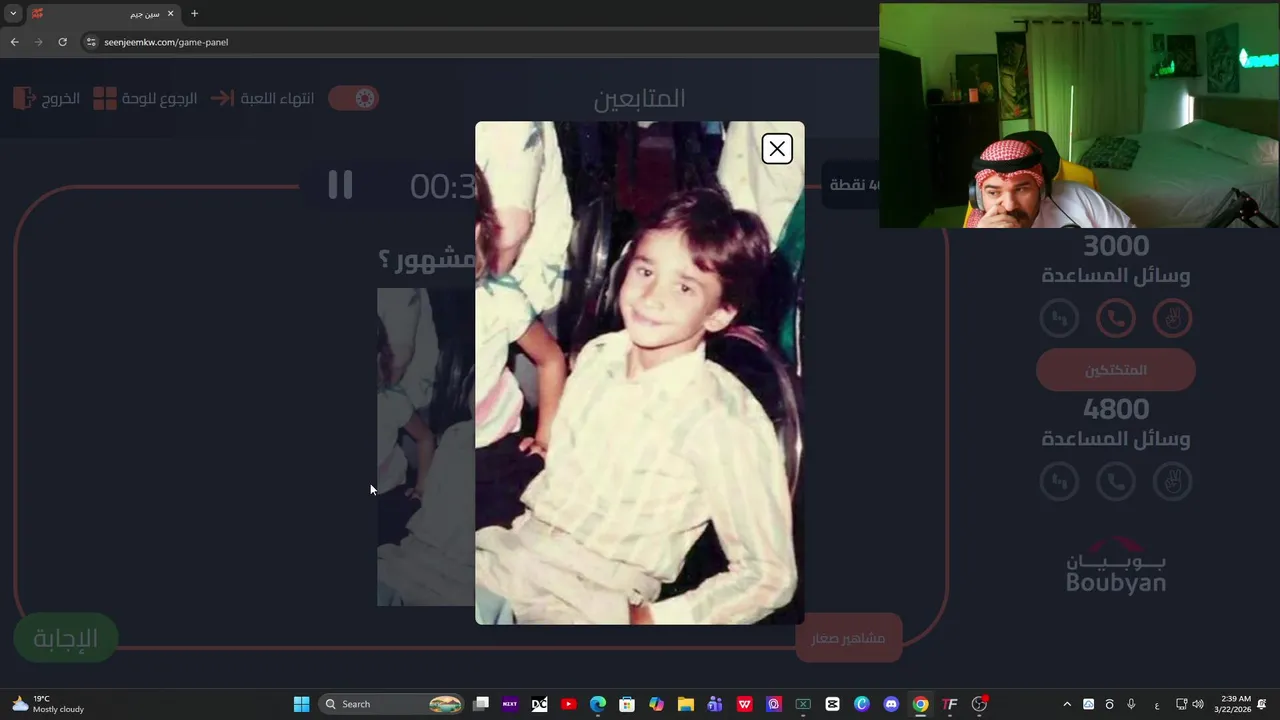
Task: Open network settings from tray
Action: click(1181, 704)
